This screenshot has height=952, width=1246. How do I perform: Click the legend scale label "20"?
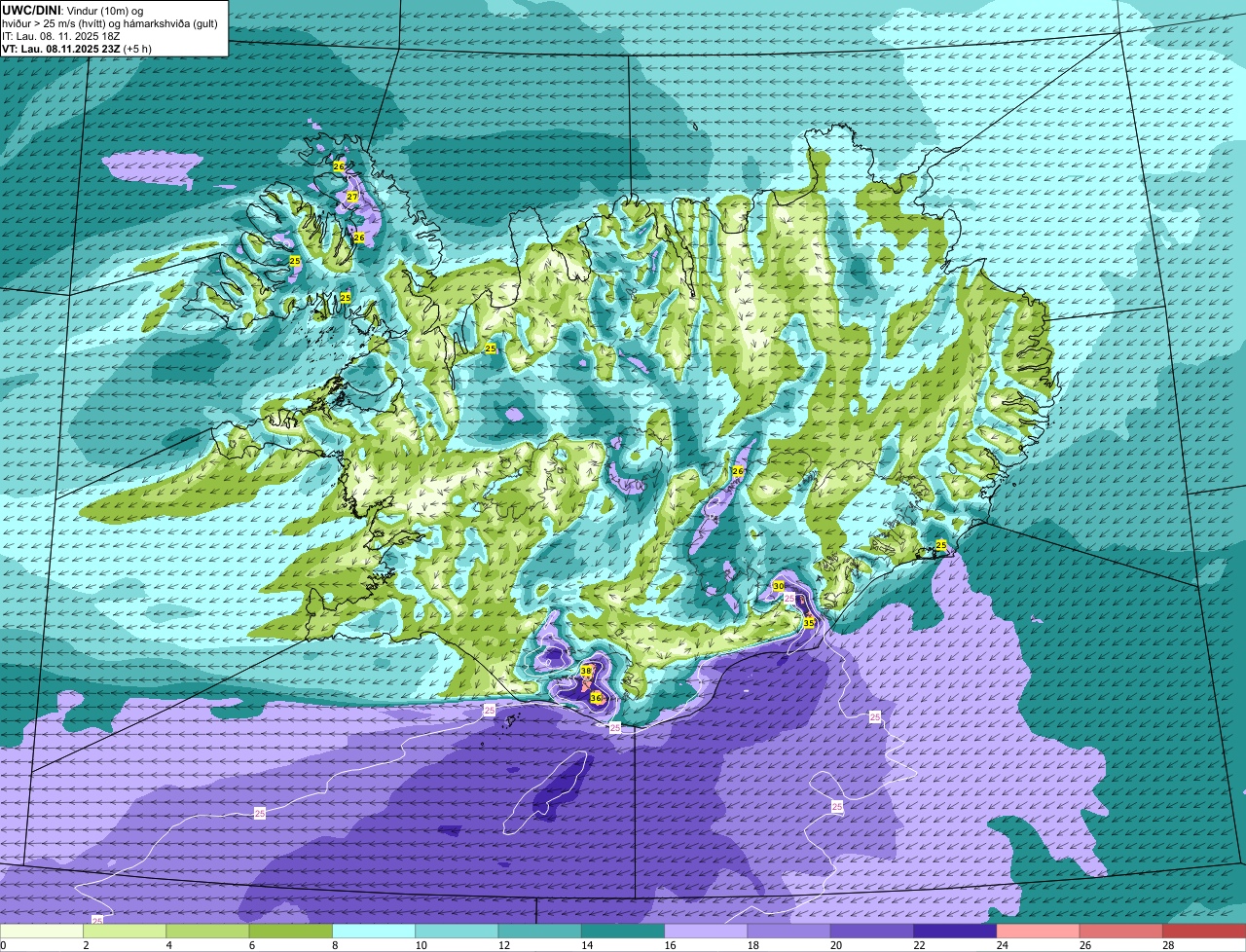[x=834, y=945]
